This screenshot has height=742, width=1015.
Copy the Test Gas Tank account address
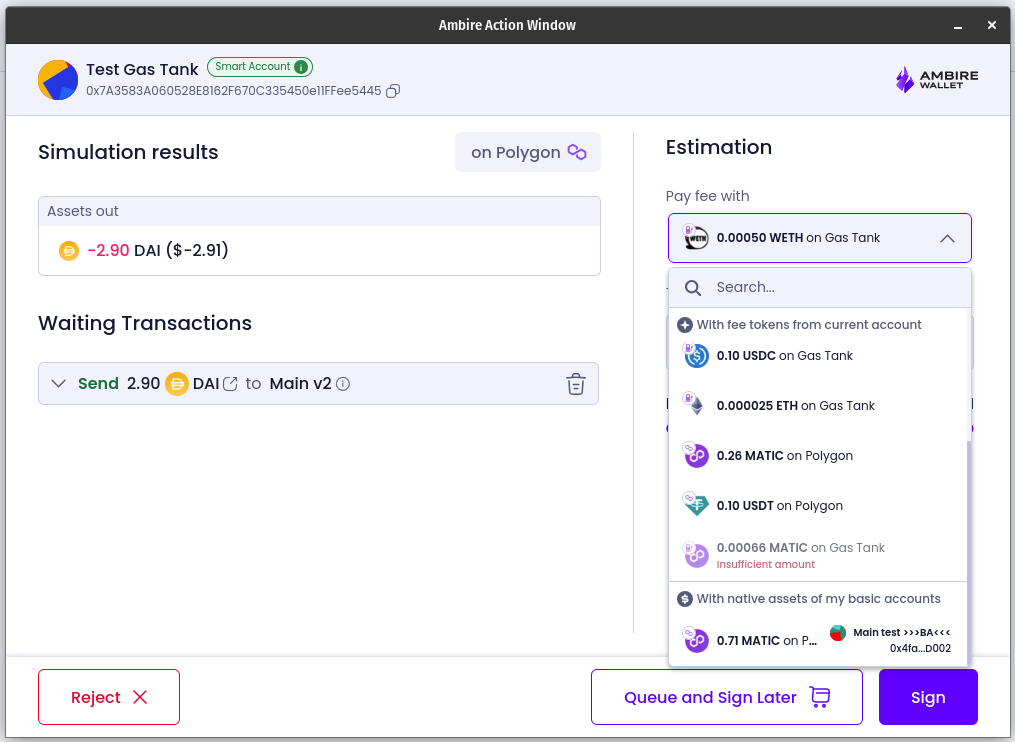(393, 91)
